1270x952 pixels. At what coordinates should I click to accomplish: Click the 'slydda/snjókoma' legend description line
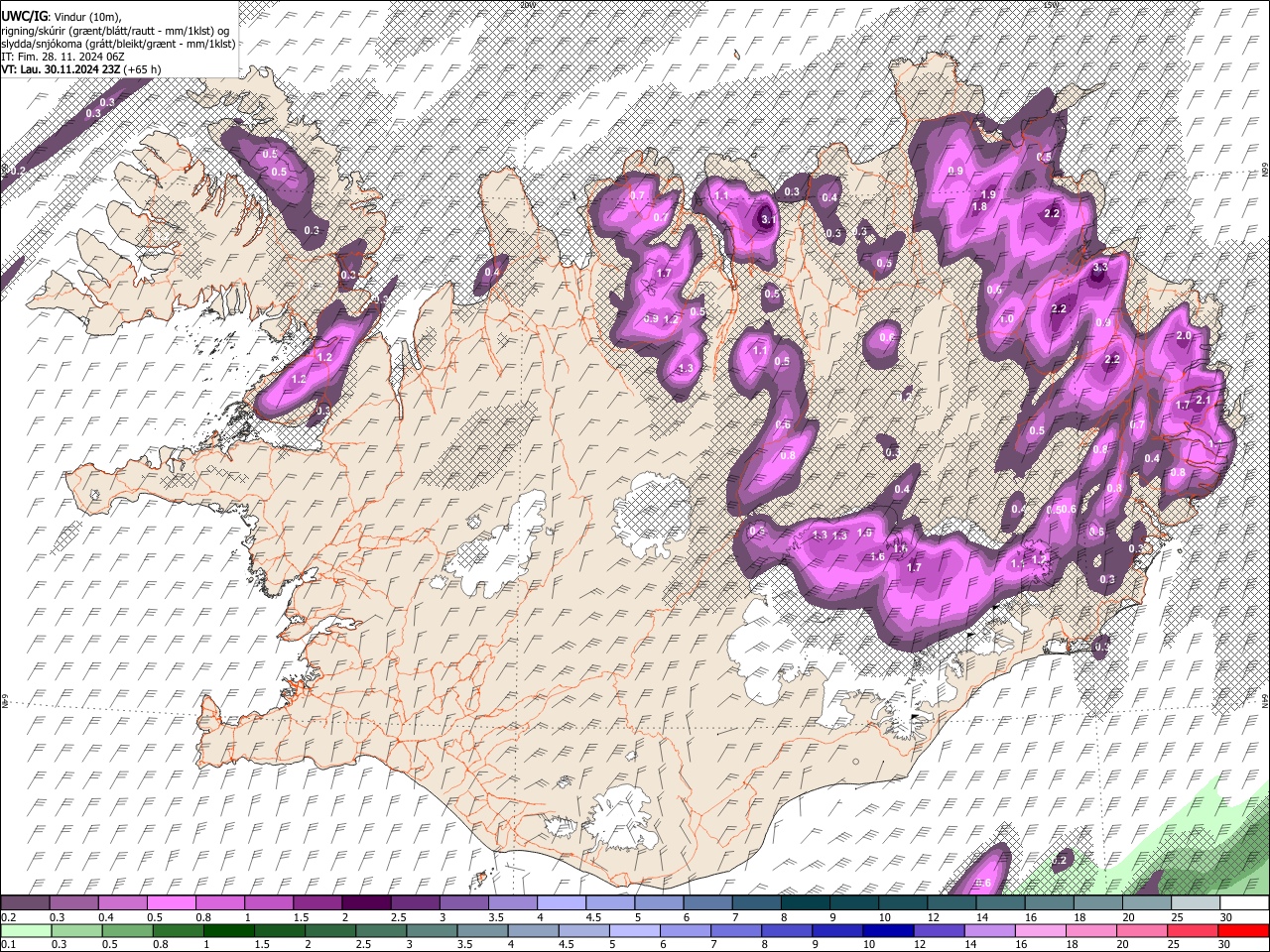(118, 44)
